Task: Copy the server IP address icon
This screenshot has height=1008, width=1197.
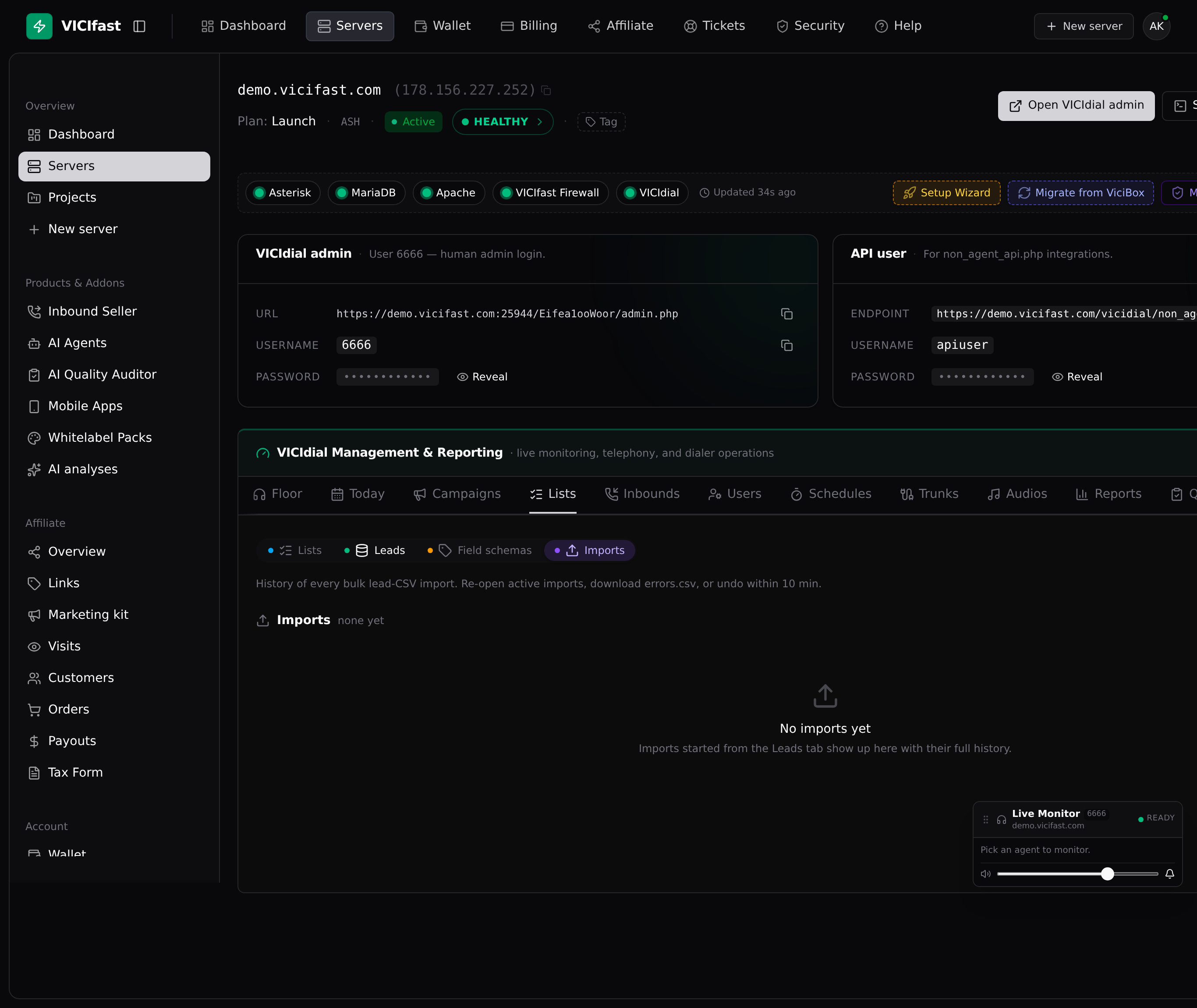Action: pos(546,90)
